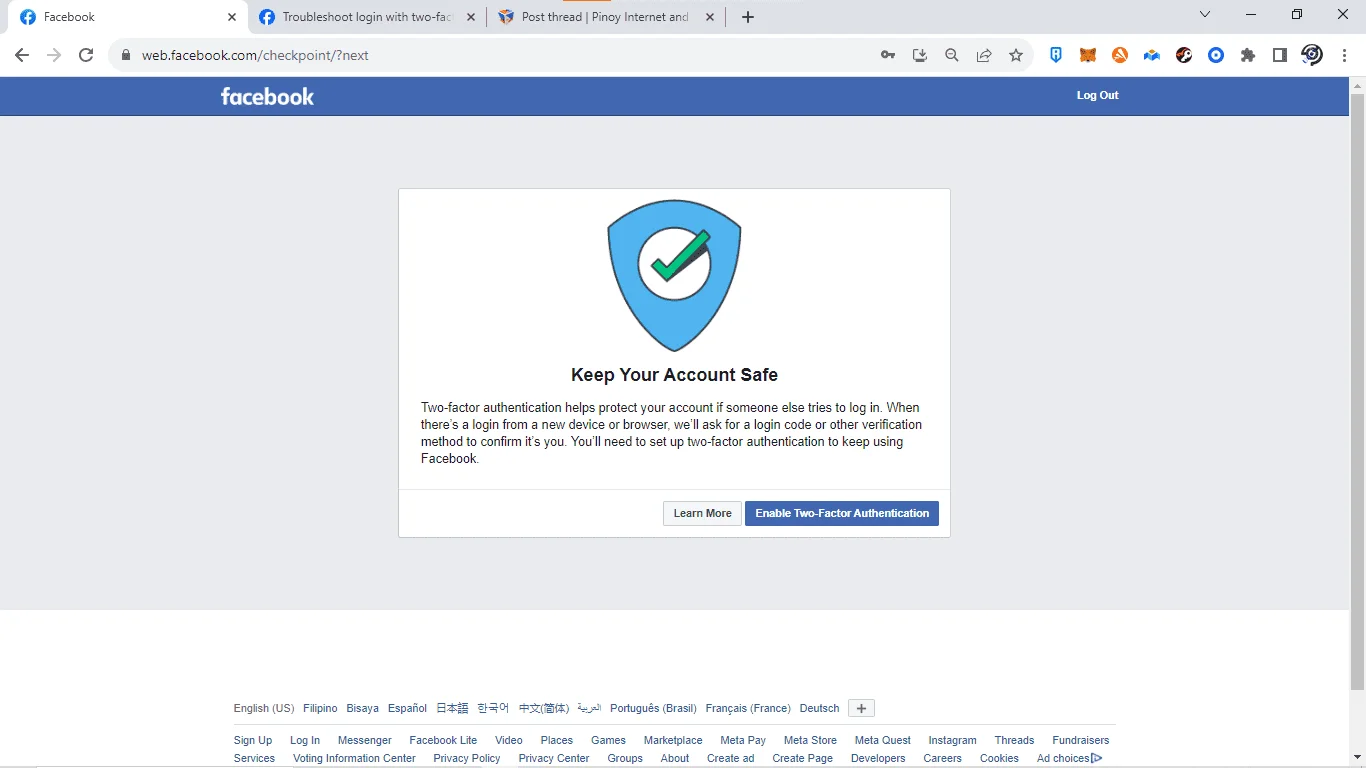Open the zoom magnifier icon in address bar
This screenshot has height=768, width=1366.
click(952, 55)
